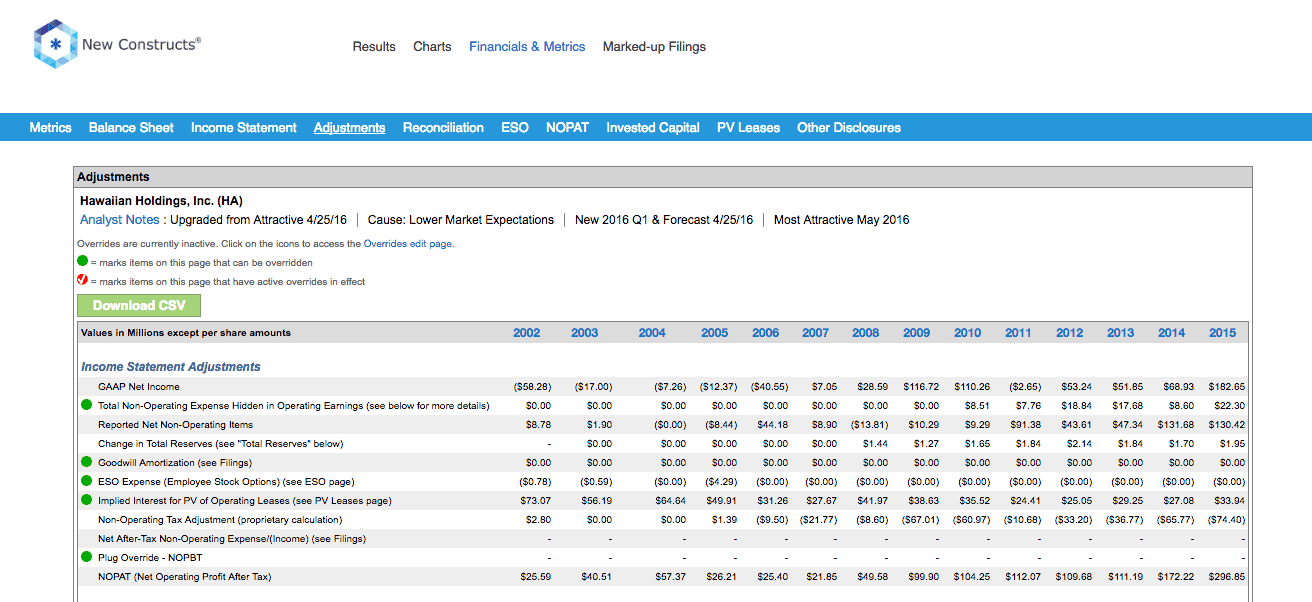
Task: Click green override dot for ESO Expense
Action: [x=86, y=482]
